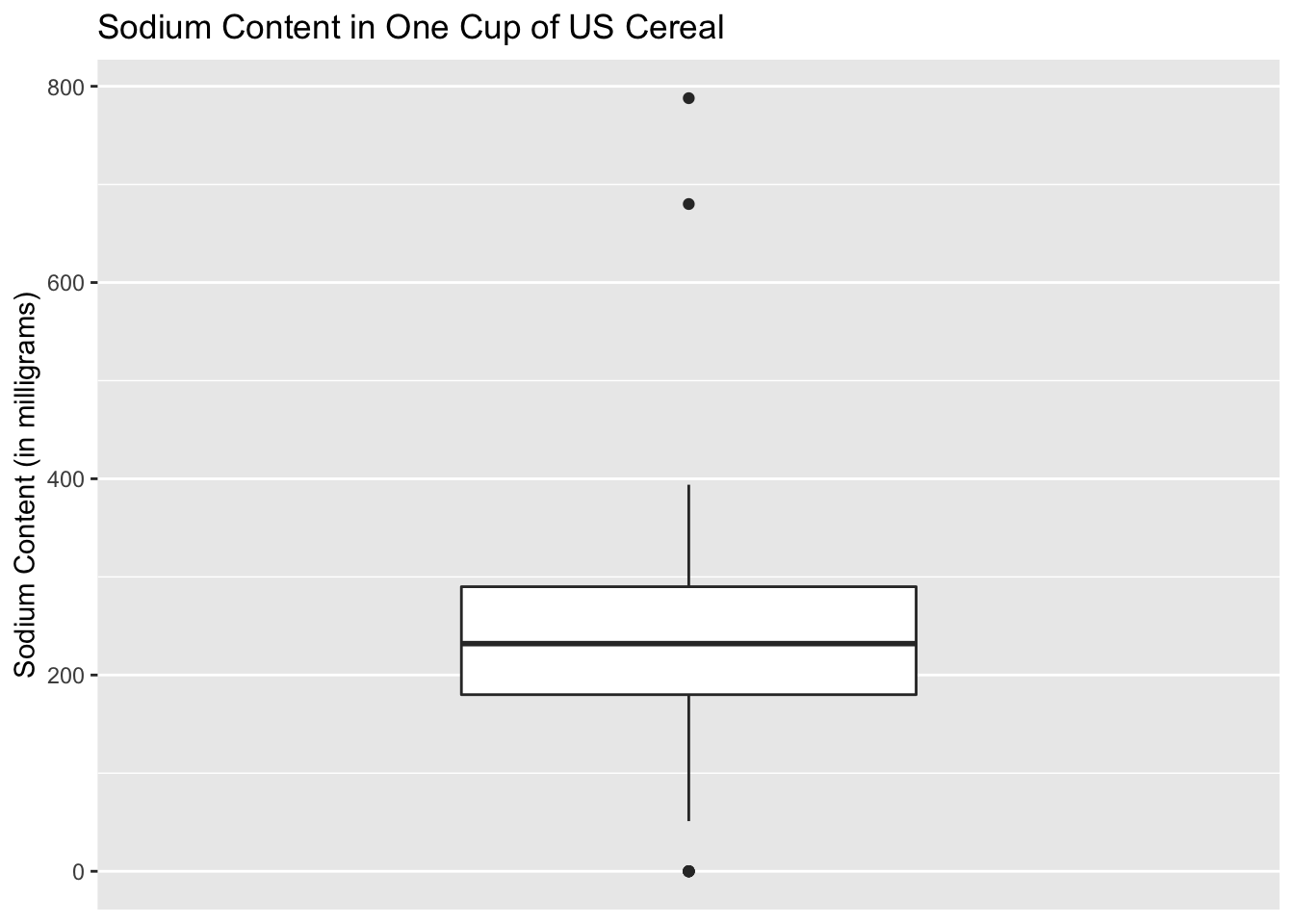
Task: Click the 200 tick label on y-axis
Action: point(66,676)
